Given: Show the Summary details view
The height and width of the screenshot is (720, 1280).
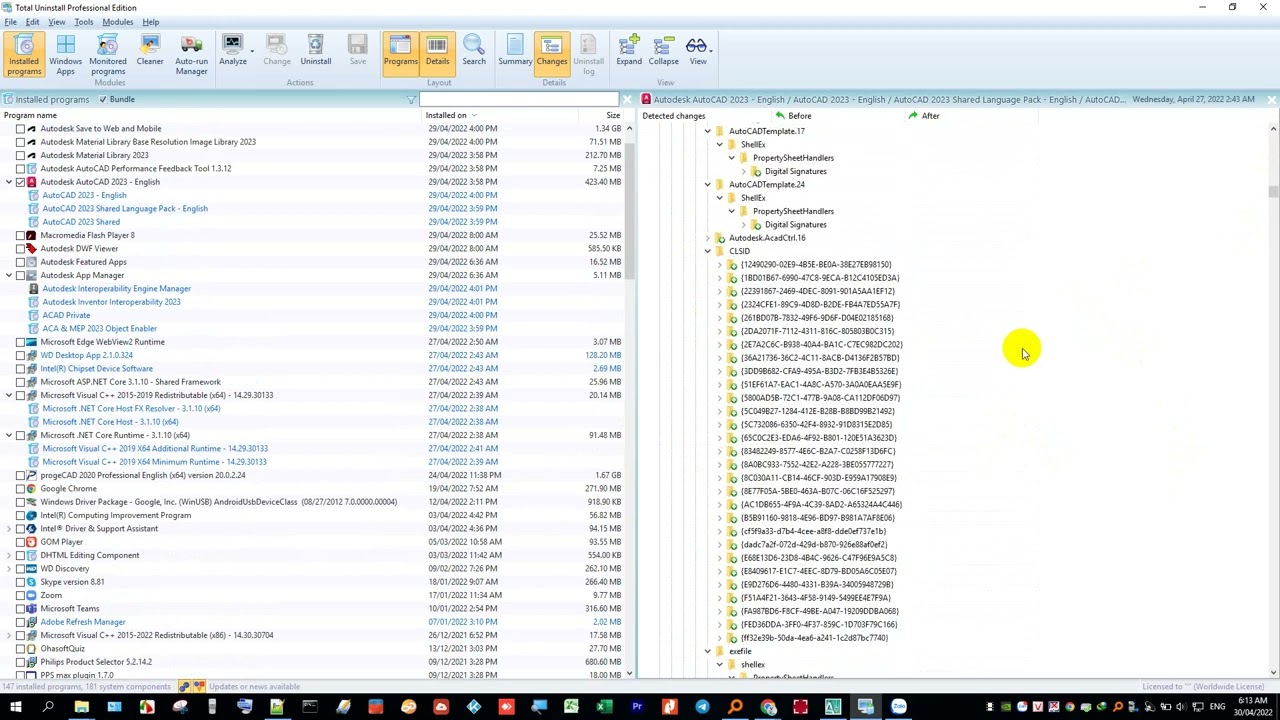Looking at the screenshot, I should pos(515,51).
